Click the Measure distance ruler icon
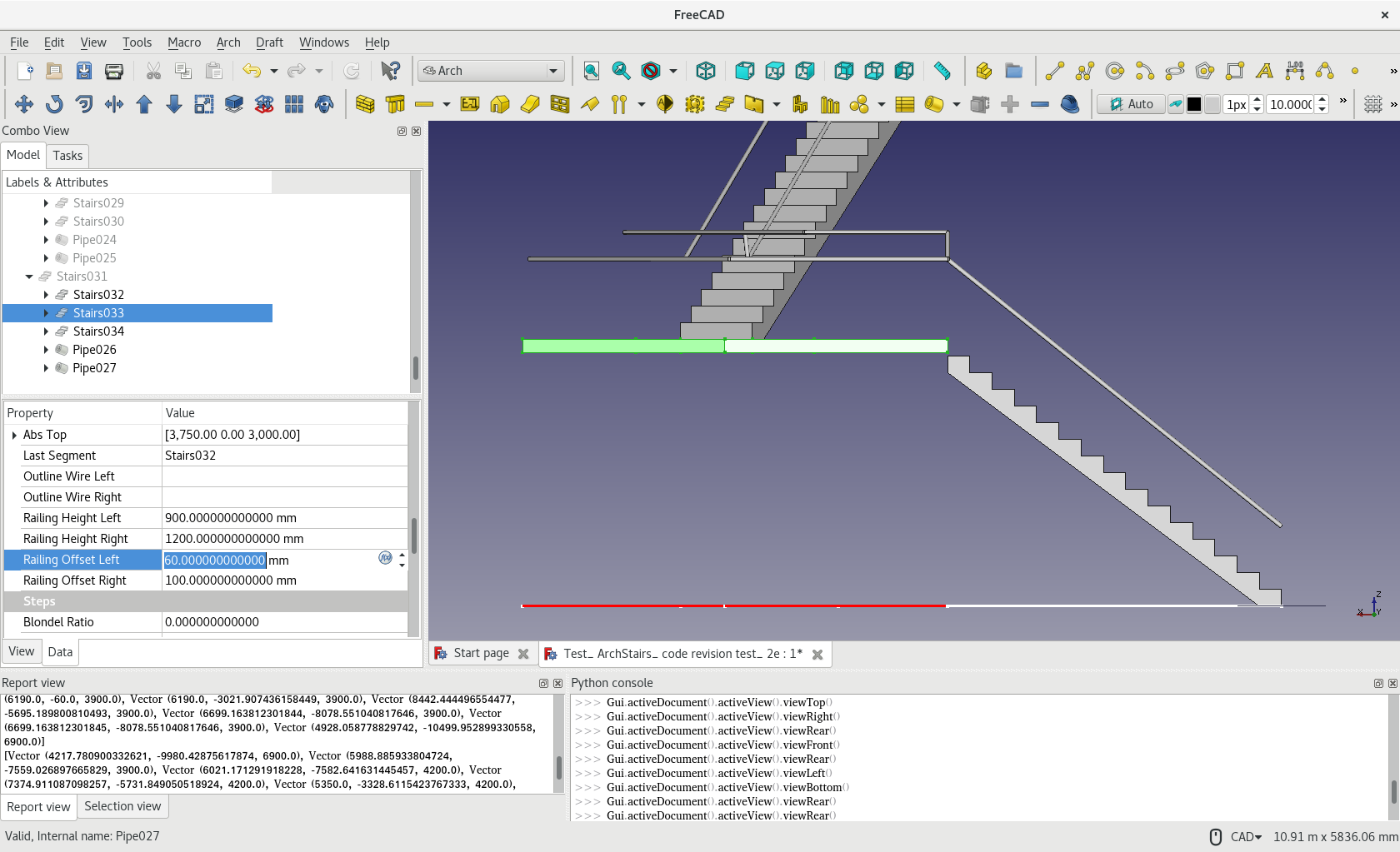 tap(942, 71)
